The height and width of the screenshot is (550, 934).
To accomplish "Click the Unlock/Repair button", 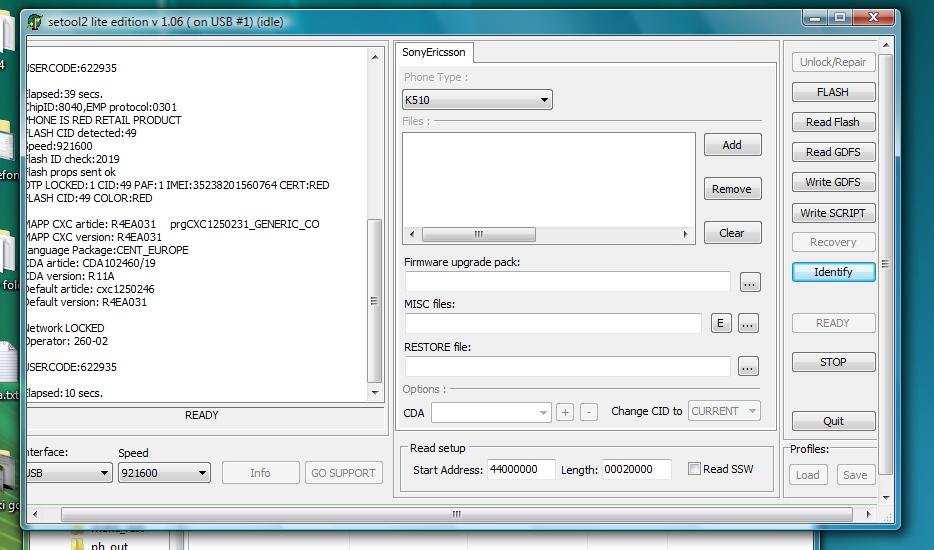I will [x=833, y=62].
